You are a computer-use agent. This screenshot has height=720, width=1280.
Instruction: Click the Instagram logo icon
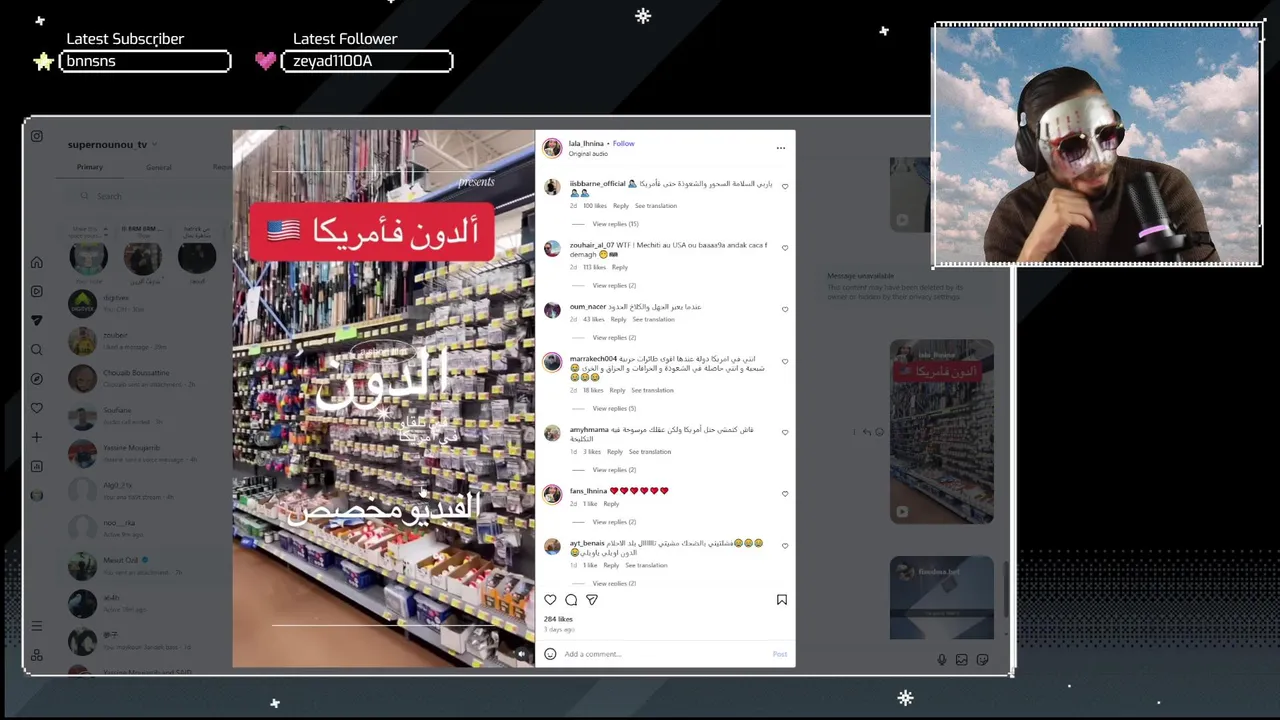(37, 136)
